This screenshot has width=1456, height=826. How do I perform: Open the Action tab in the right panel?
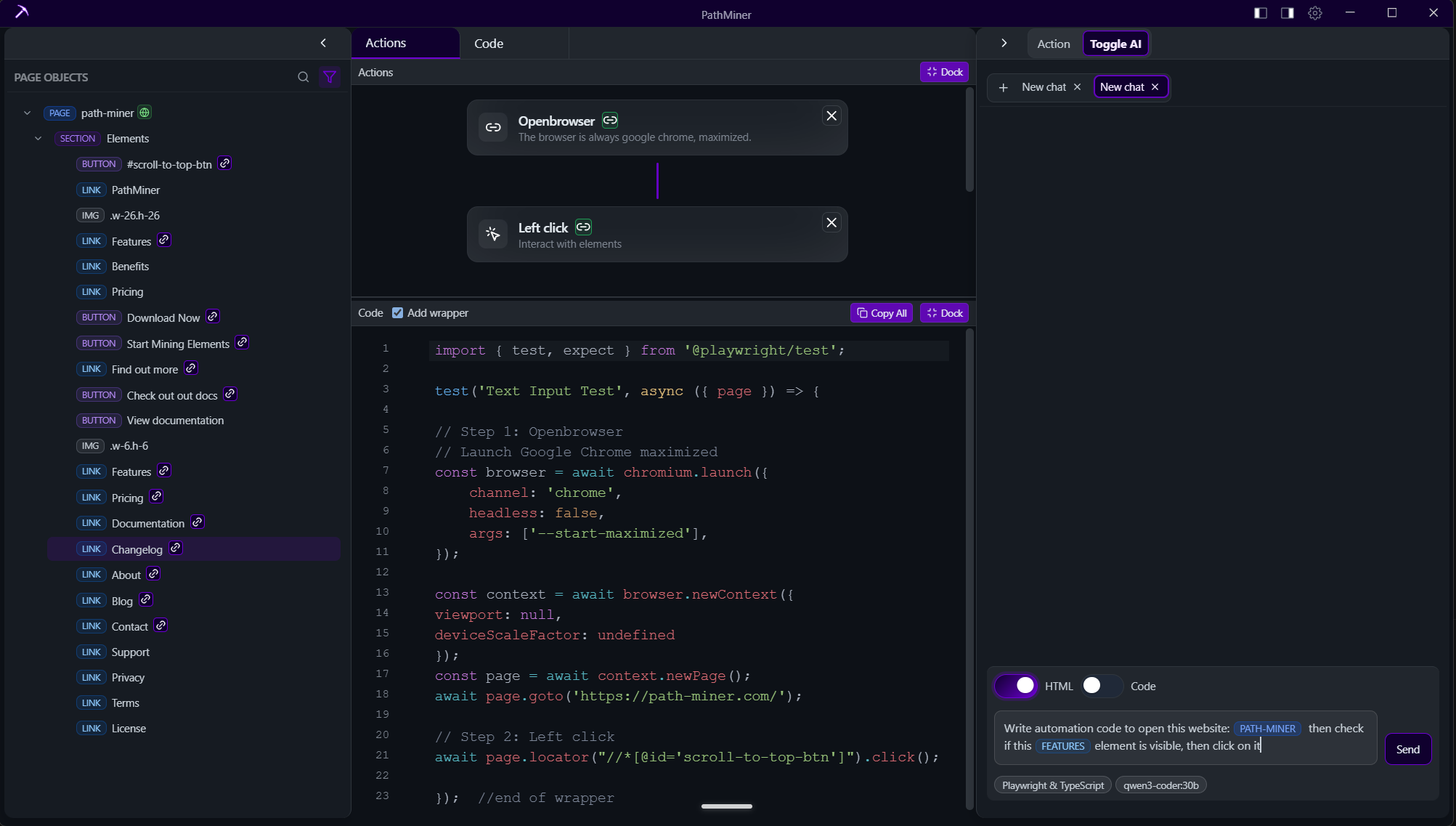[1053, 43]
